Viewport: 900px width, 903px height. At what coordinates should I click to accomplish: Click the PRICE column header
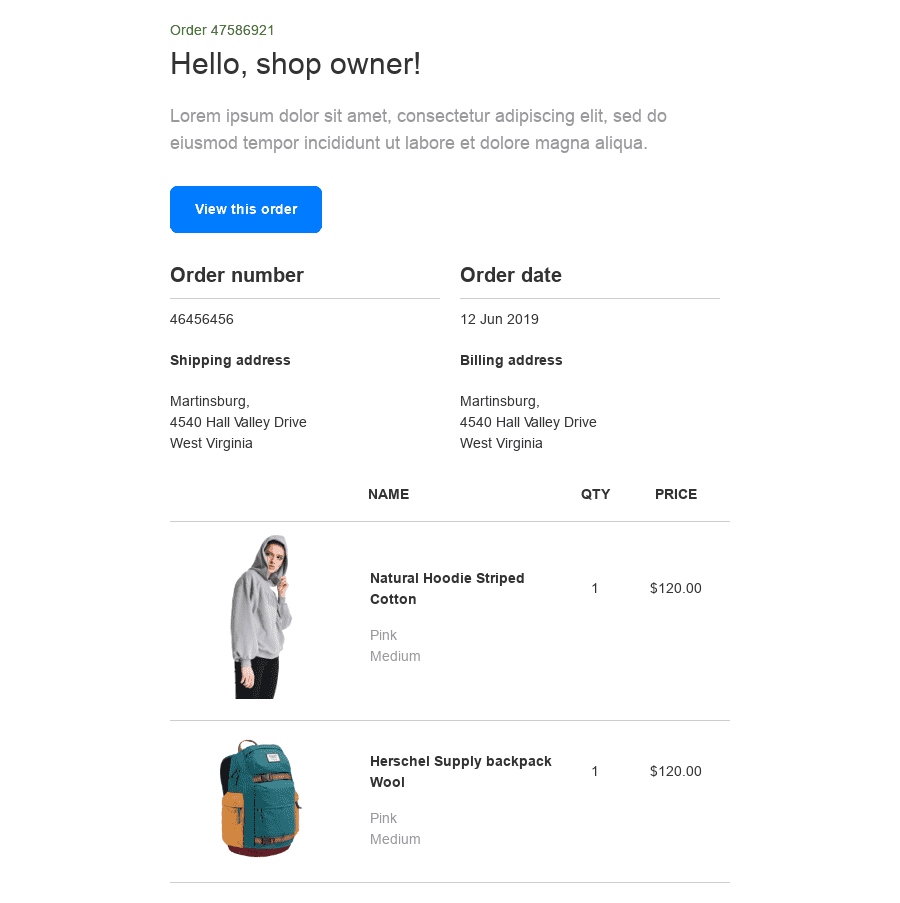[676, 495]
